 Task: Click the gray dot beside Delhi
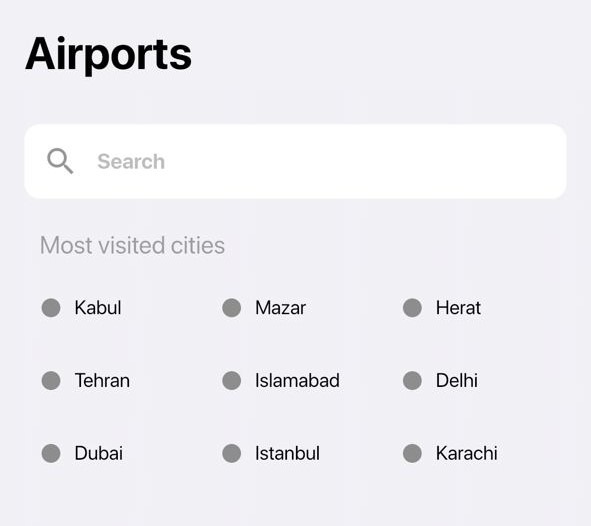coord(412,381)
